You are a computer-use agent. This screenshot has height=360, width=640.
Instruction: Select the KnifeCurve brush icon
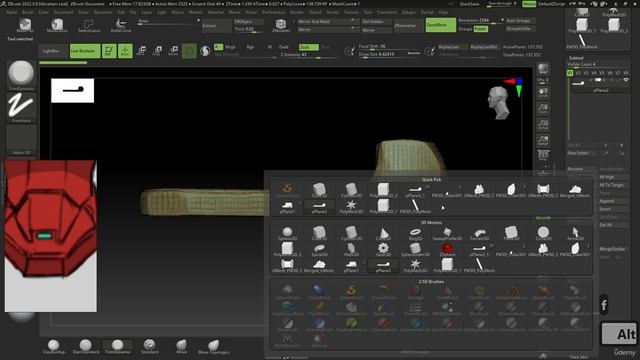pyautogui.click(x=121, y=25)
